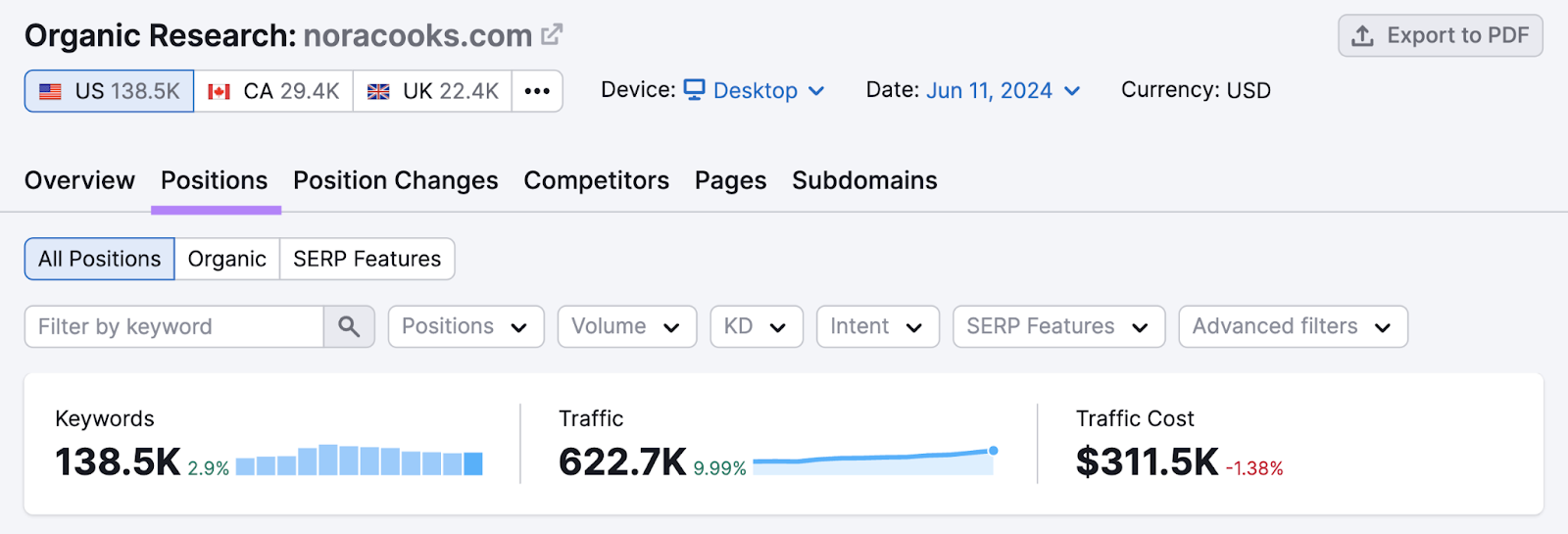This screenshot has width=1568, height=534.
Task: Open the Position Changes tab
Action: coord(395,180)
